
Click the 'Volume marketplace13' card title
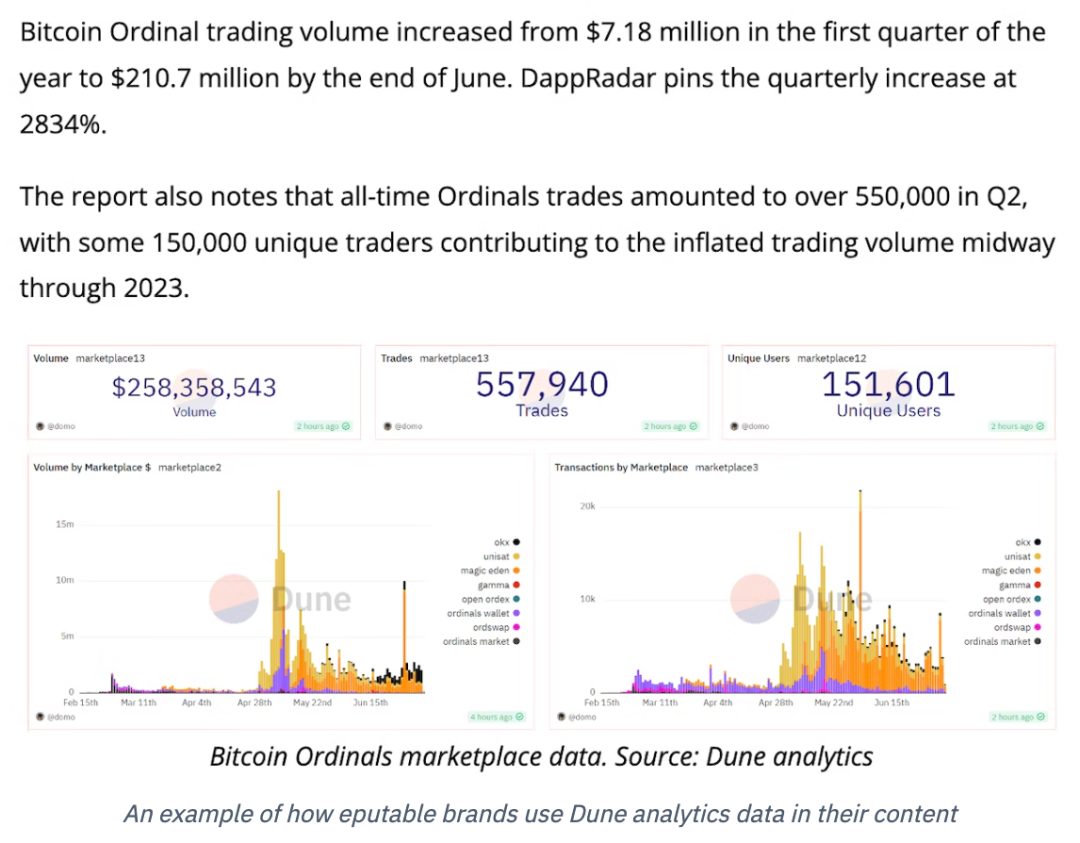(89, 358)
